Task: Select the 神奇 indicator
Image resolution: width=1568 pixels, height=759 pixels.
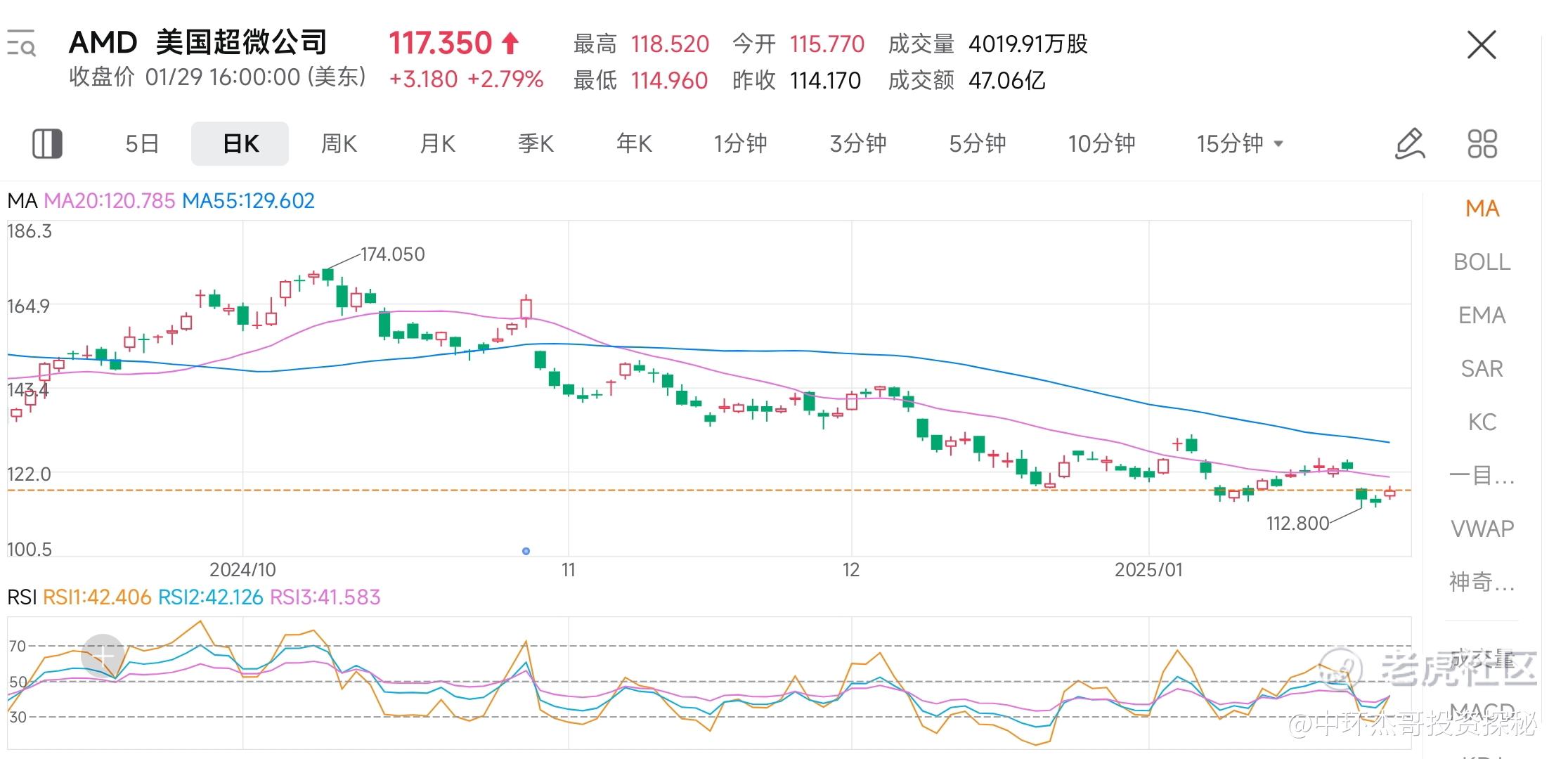Action: (1482, 582)
